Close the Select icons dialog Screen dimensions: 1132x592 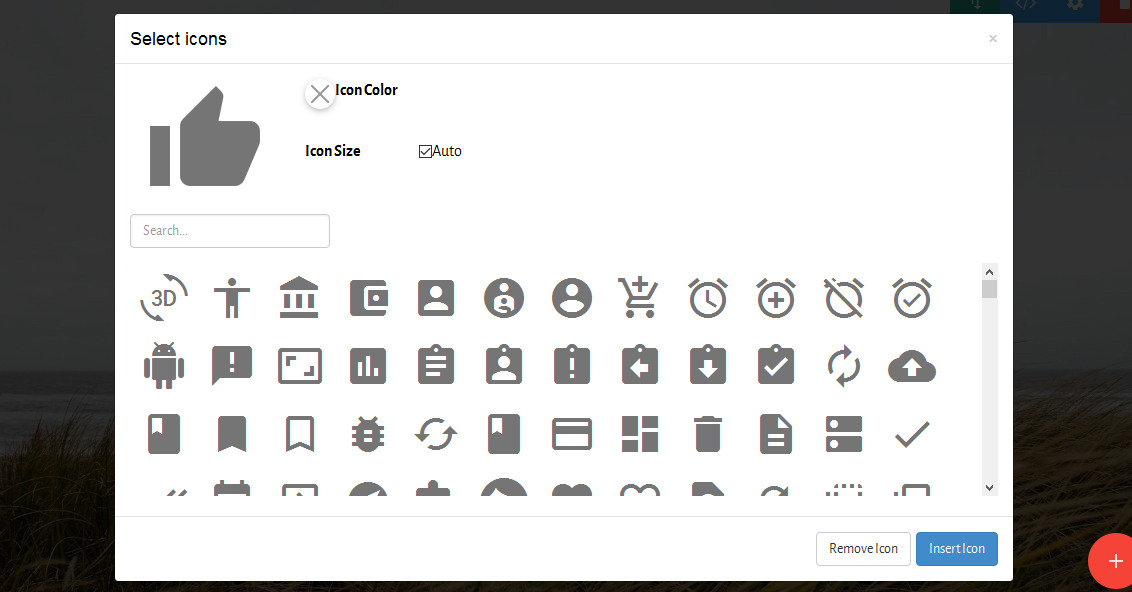[x=993, y=38]
